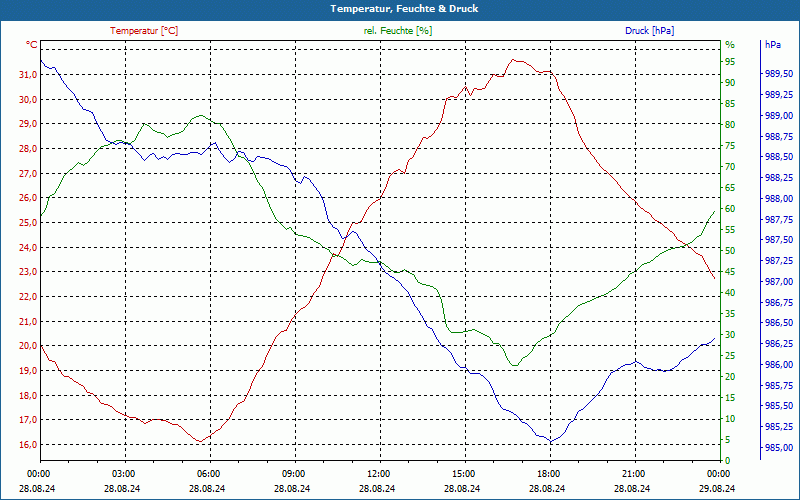
Task: Click the '26,0' temperature axis tick
Action: click(29, 198)
